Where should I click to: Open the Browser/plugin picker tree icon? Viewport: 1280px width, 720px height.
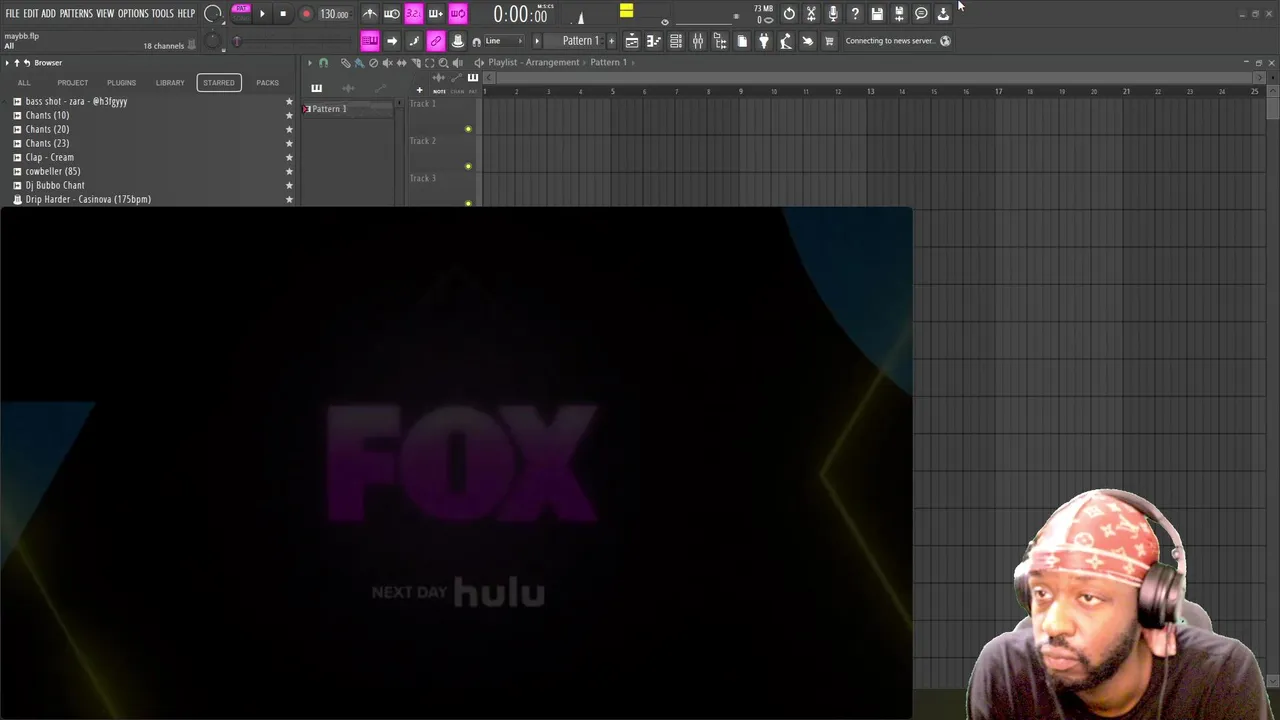tap(720, 41)
